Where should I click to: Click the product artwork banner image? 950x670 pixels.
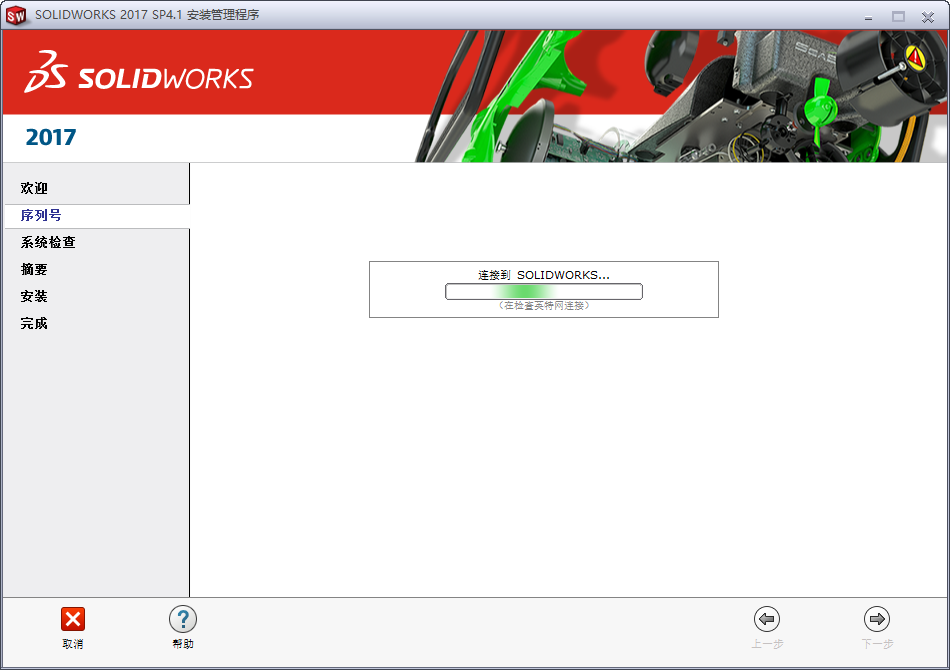pyautogui.click(x=681, y=96)
